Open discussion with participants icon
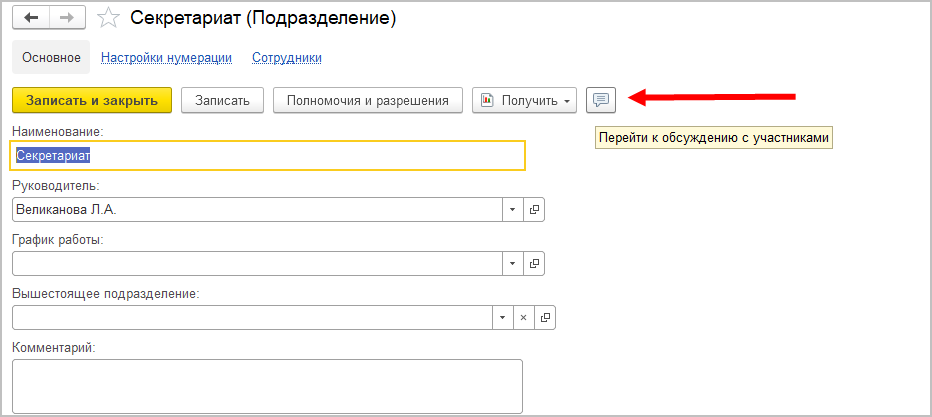932x417 pixels. click(600, 100)
